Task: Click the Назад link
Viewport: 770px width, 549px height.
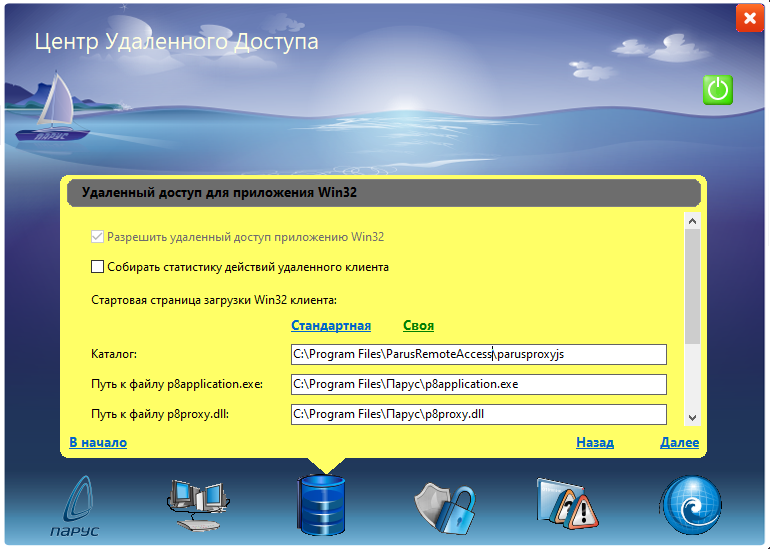Action: (x=595, y=442)
